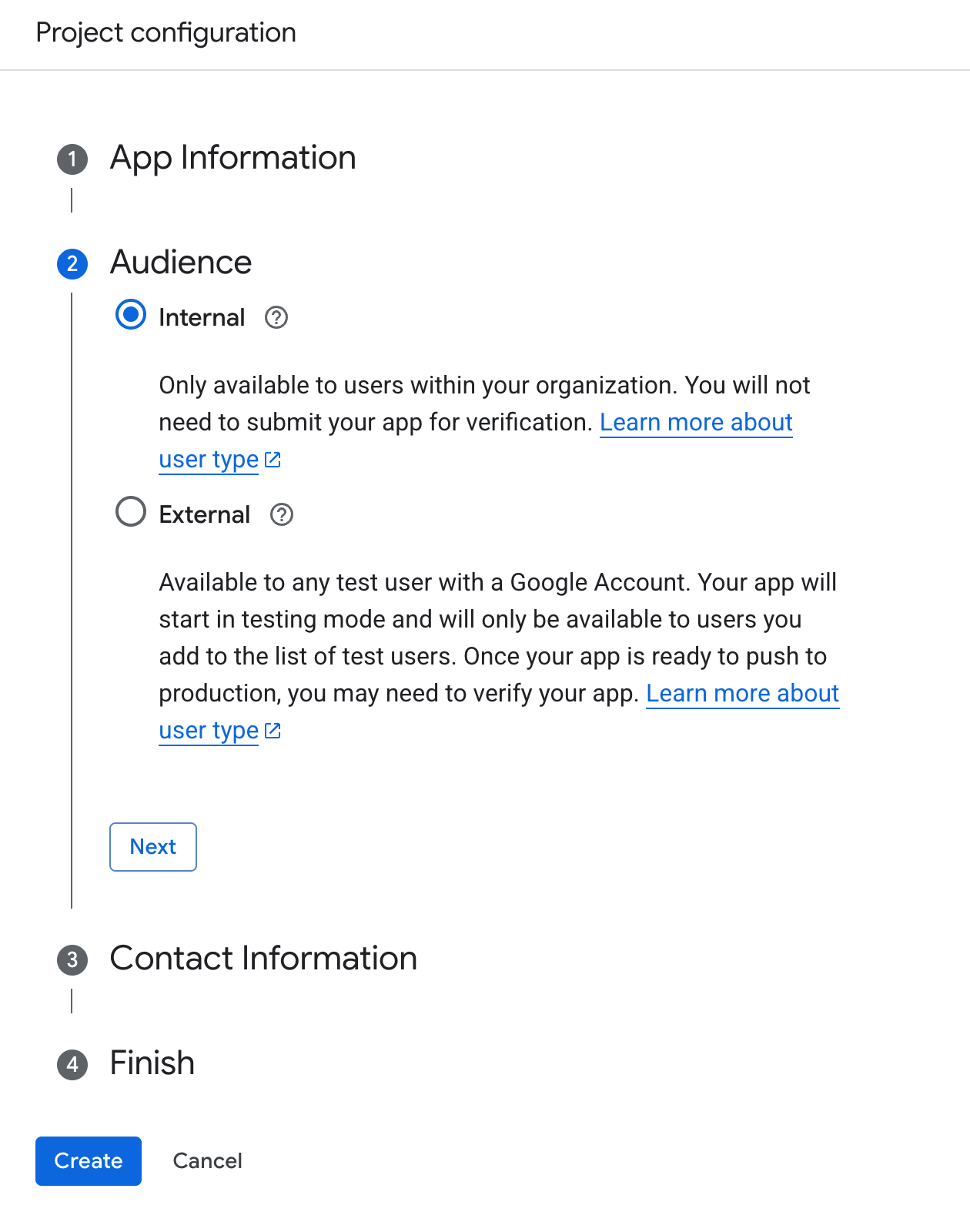Cancel the project configuration
This screenshot has width=970, height=1232.
pyautogui.click(x=207, y=1161)
